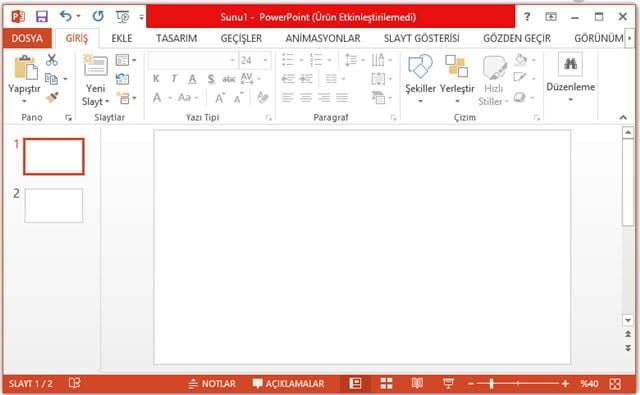Click Convert to SmartArt icon
The height and width of the screenshot is (395, 640).
378,98
